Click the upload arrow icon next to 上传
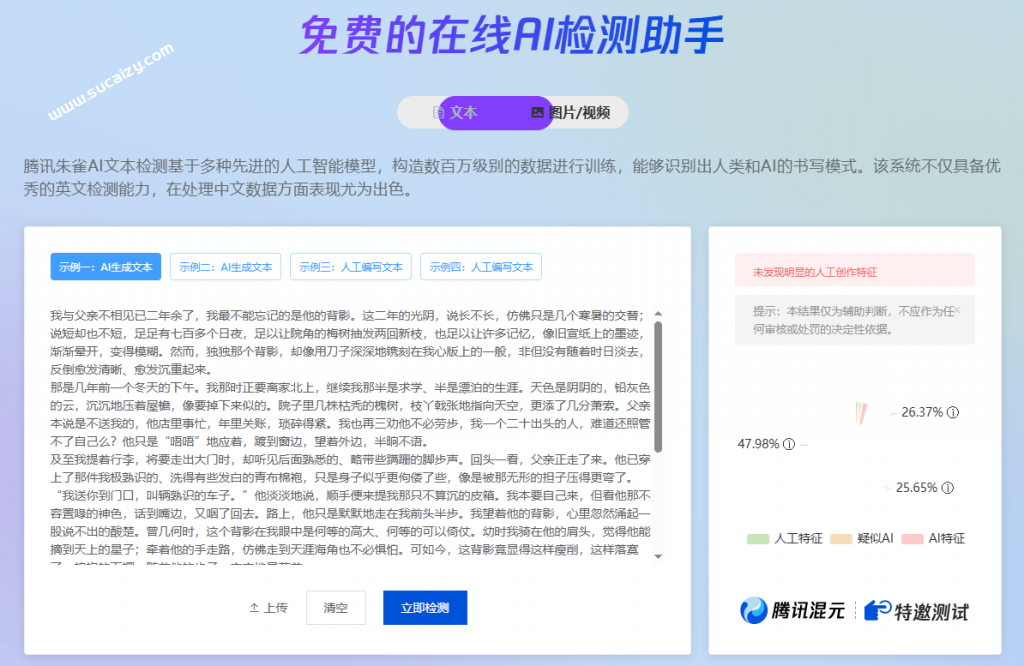 [254, 608]
